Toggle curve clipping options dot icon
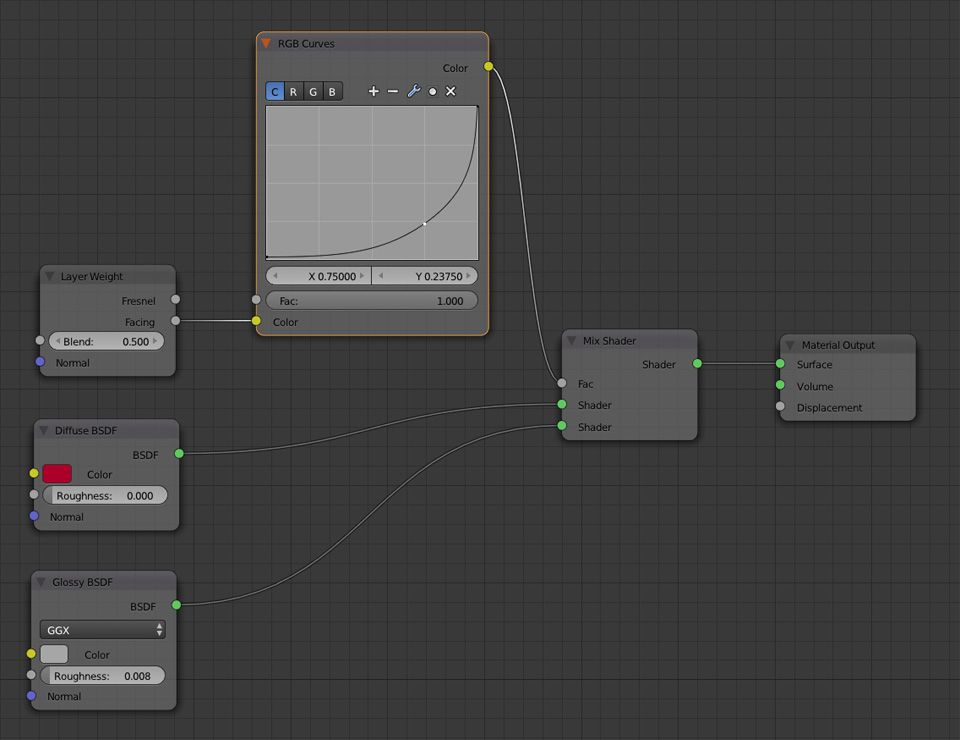The width and height of the screenshot is (960, 740). pyautogui.click(x=432, y=91)
